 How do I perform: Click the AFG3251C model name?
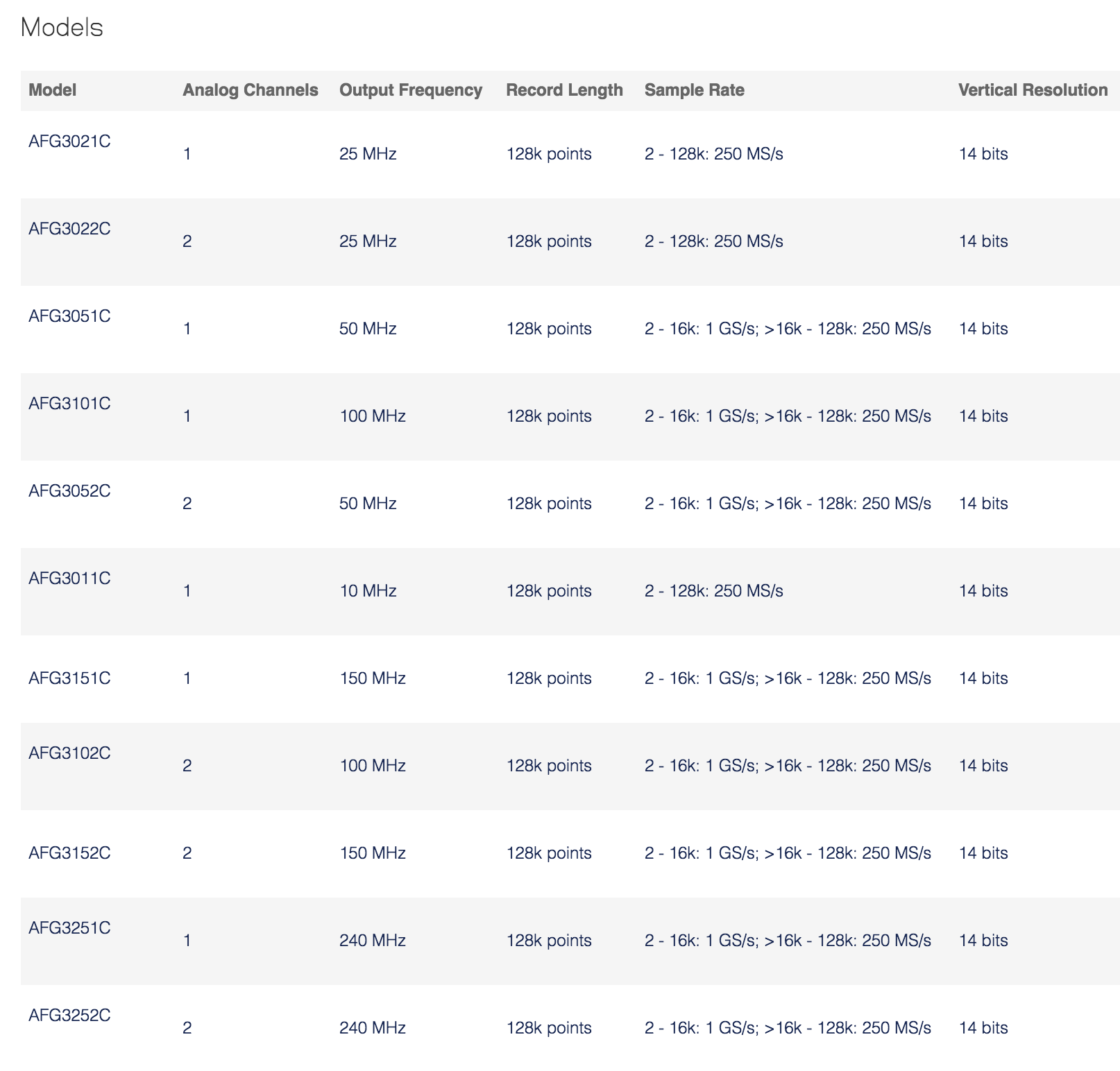[x=69, y=928]
